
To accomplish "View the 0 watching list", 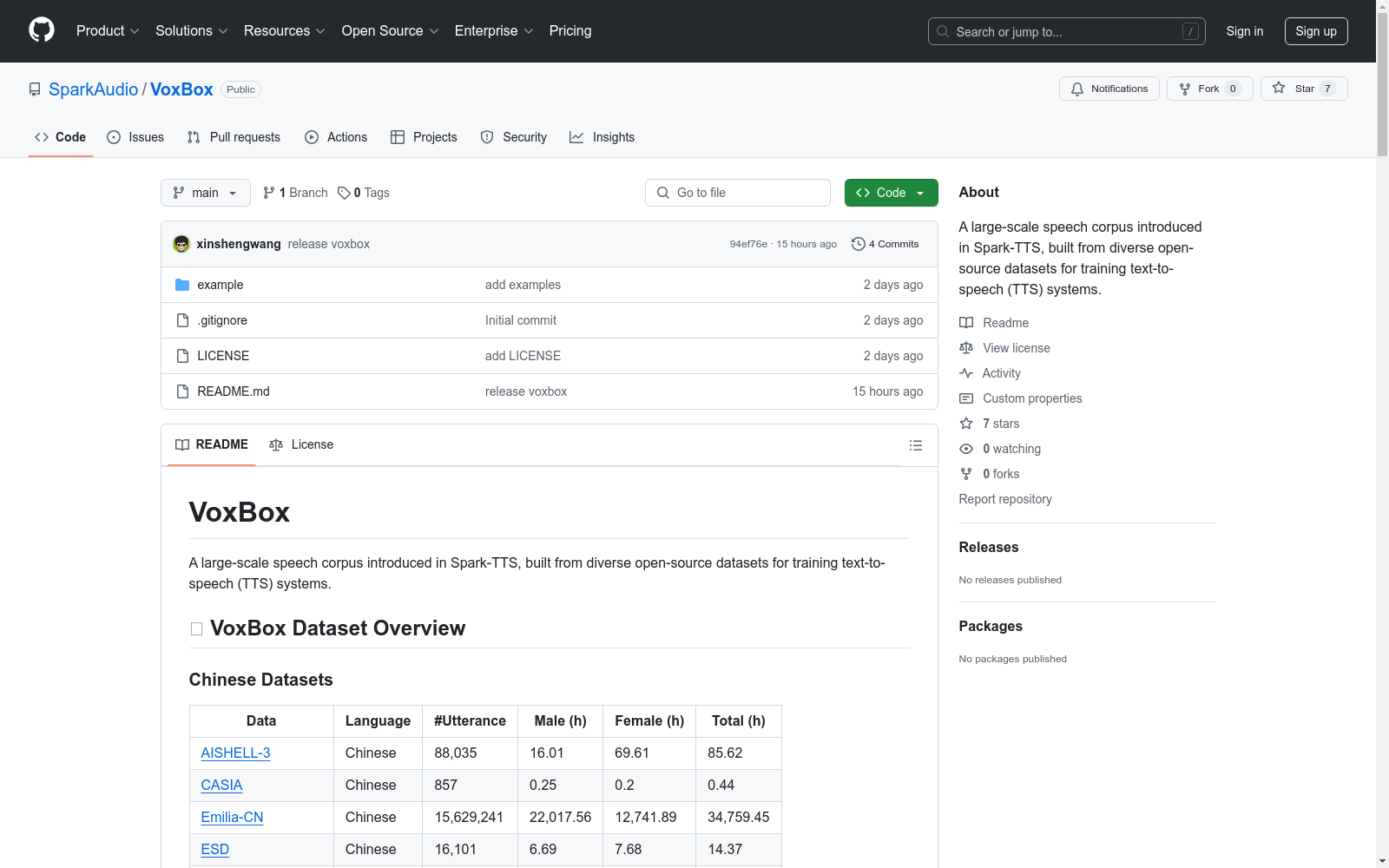I will click(1000, 449).
